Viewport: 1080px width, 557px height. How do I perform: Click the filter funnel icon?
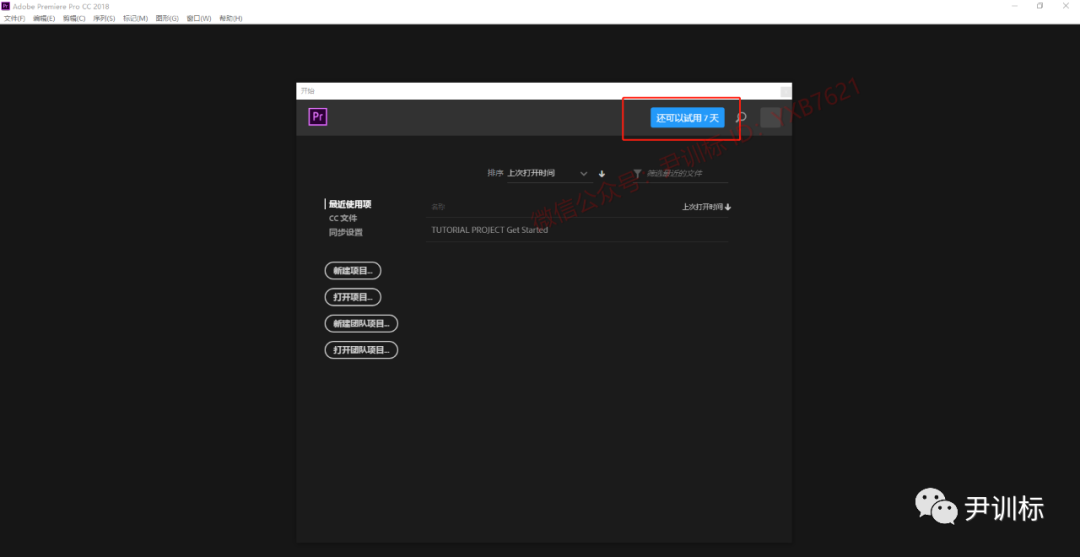tap(637, 174)
